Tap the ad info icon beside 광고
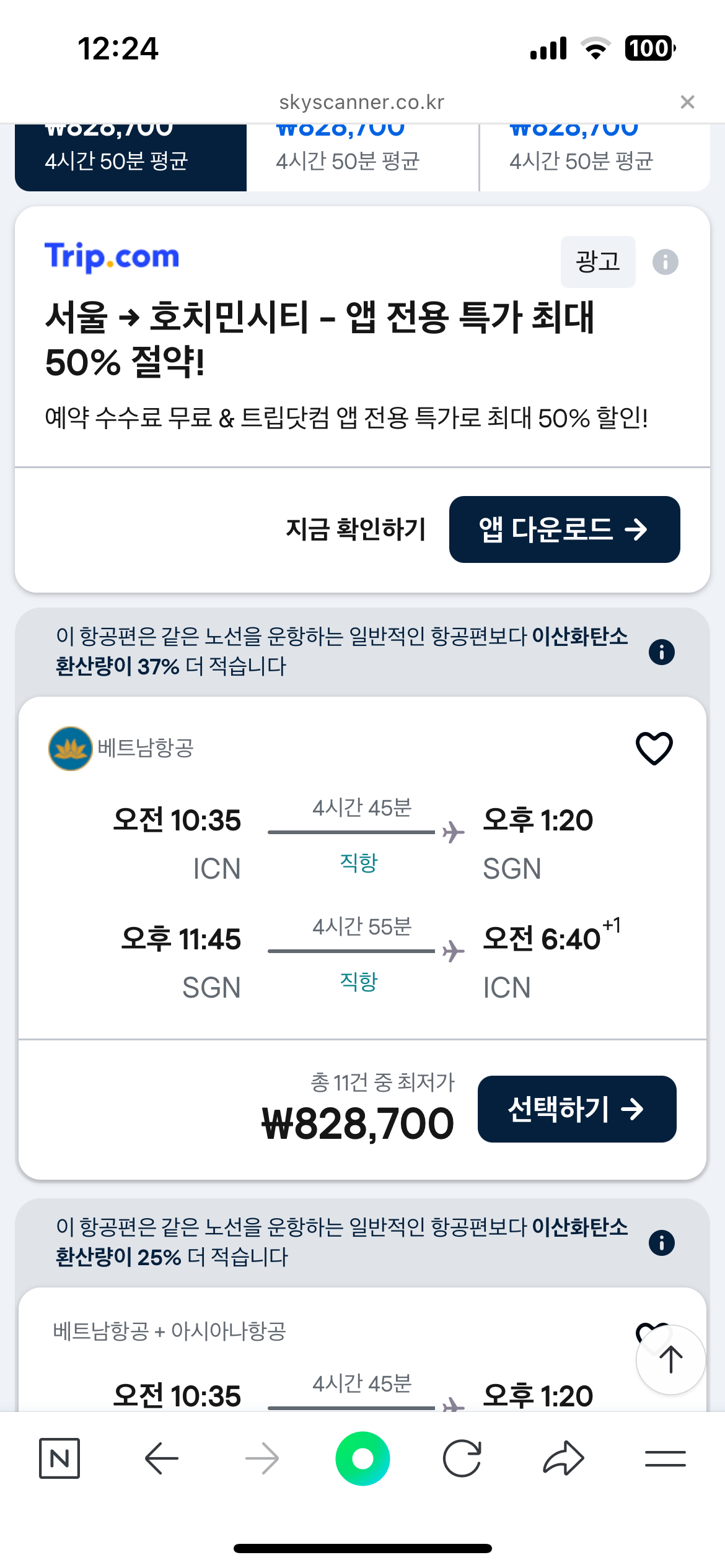Screen dimensions: 725x1568 [x=665, y=262]
